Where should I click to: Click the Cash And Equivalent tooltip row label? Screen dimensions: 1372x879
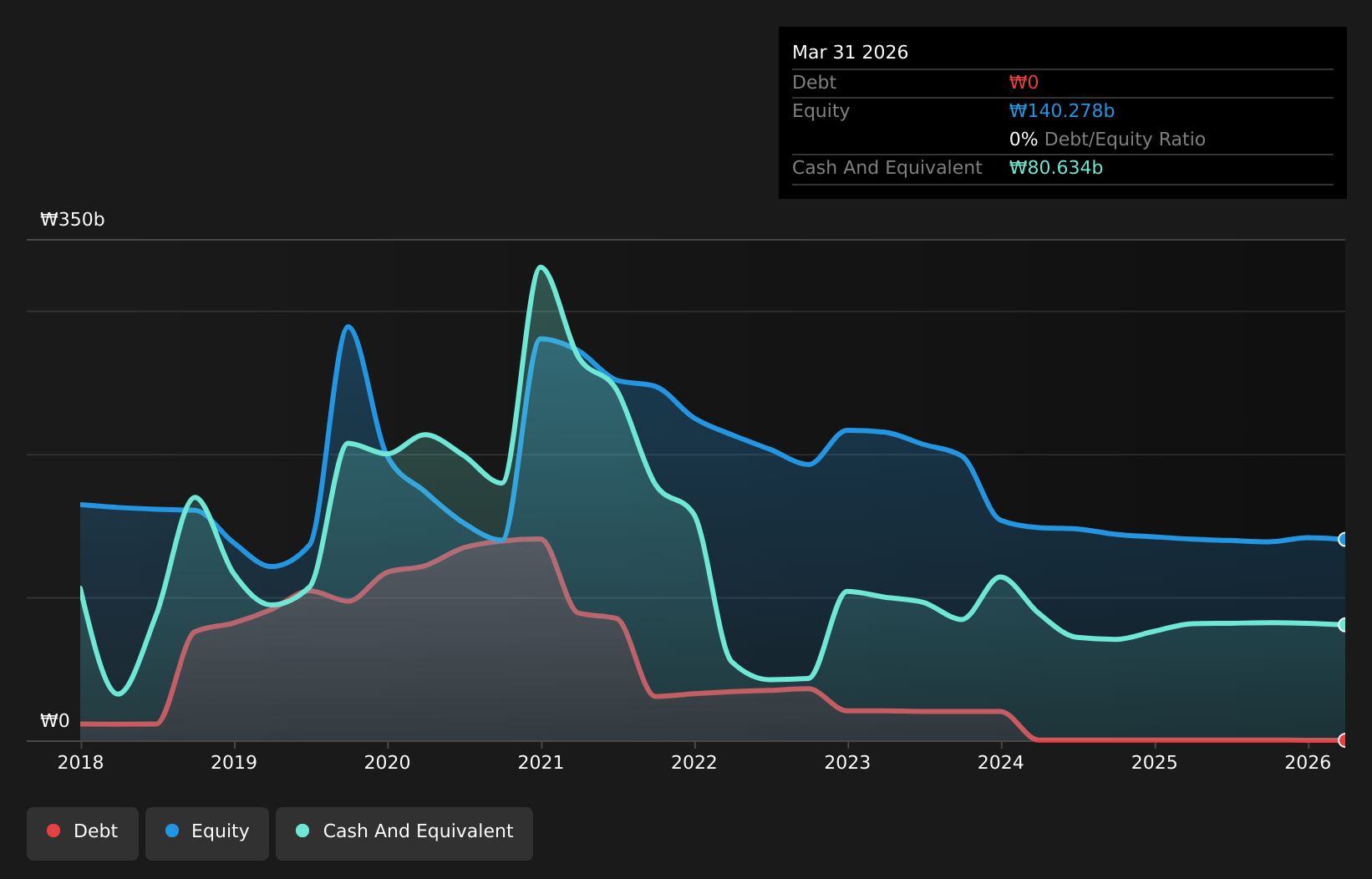click(887, 168)
